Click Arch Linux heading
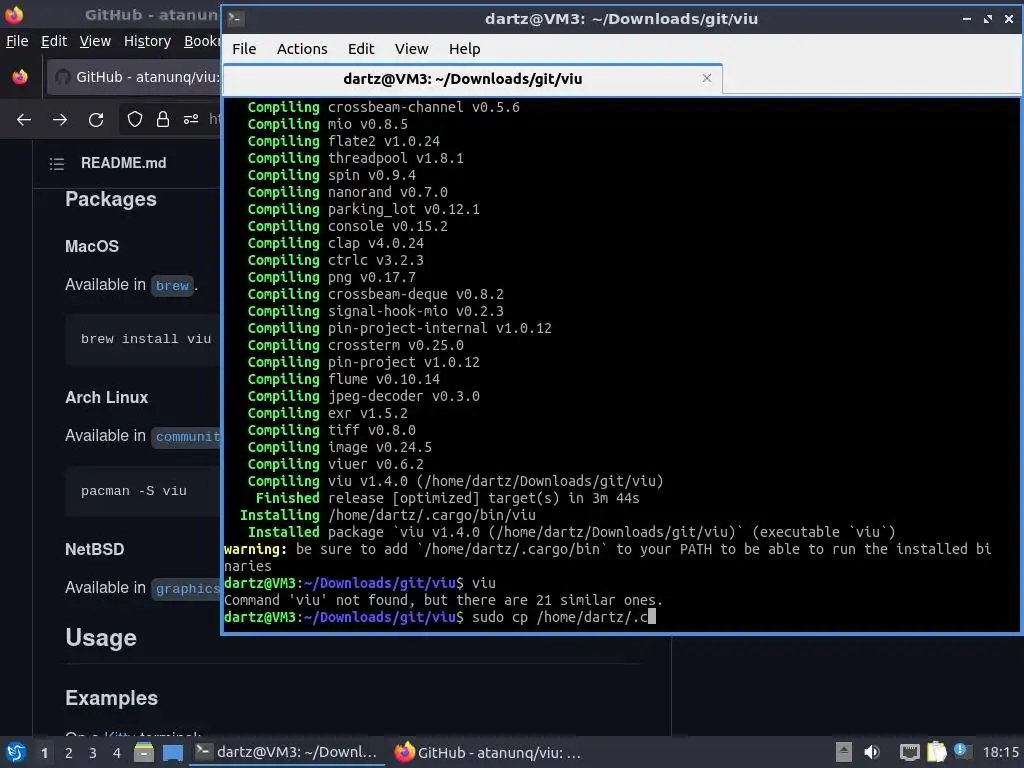1024x768 pixels. click(106, 397)
